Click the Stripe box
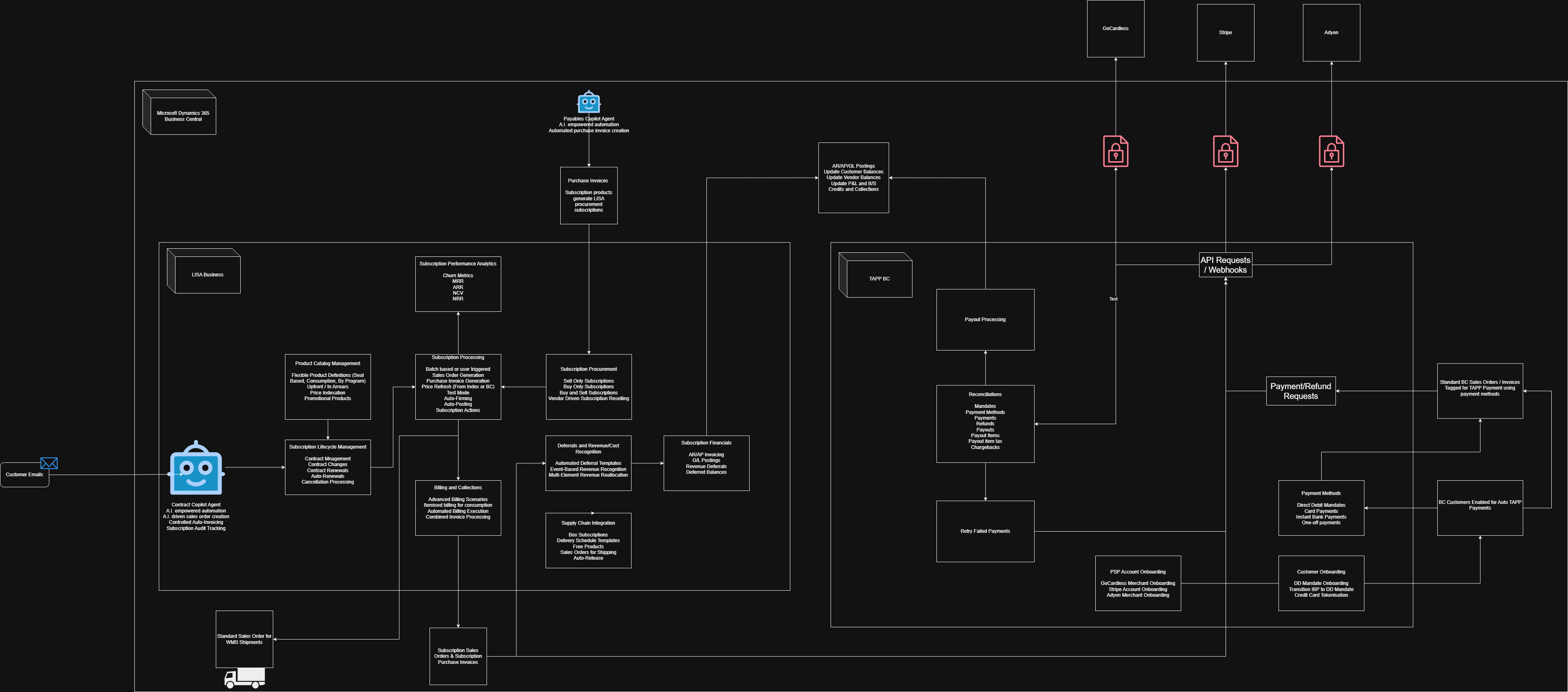1568x692 pixels. (1225, 33)
